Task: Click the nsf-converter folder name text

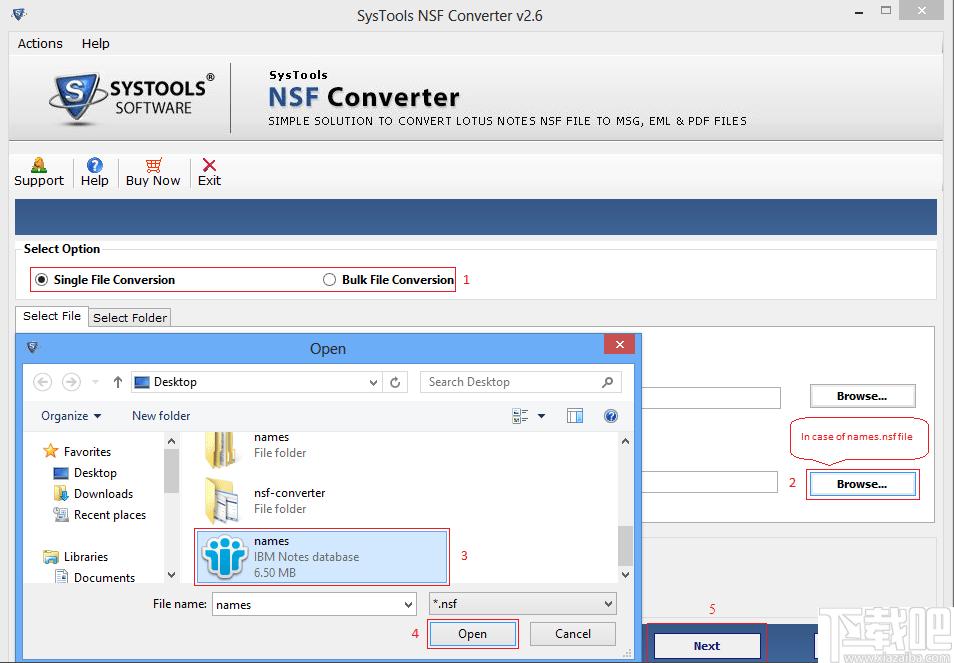Action: pyautogui.click(x=290, y=493)
